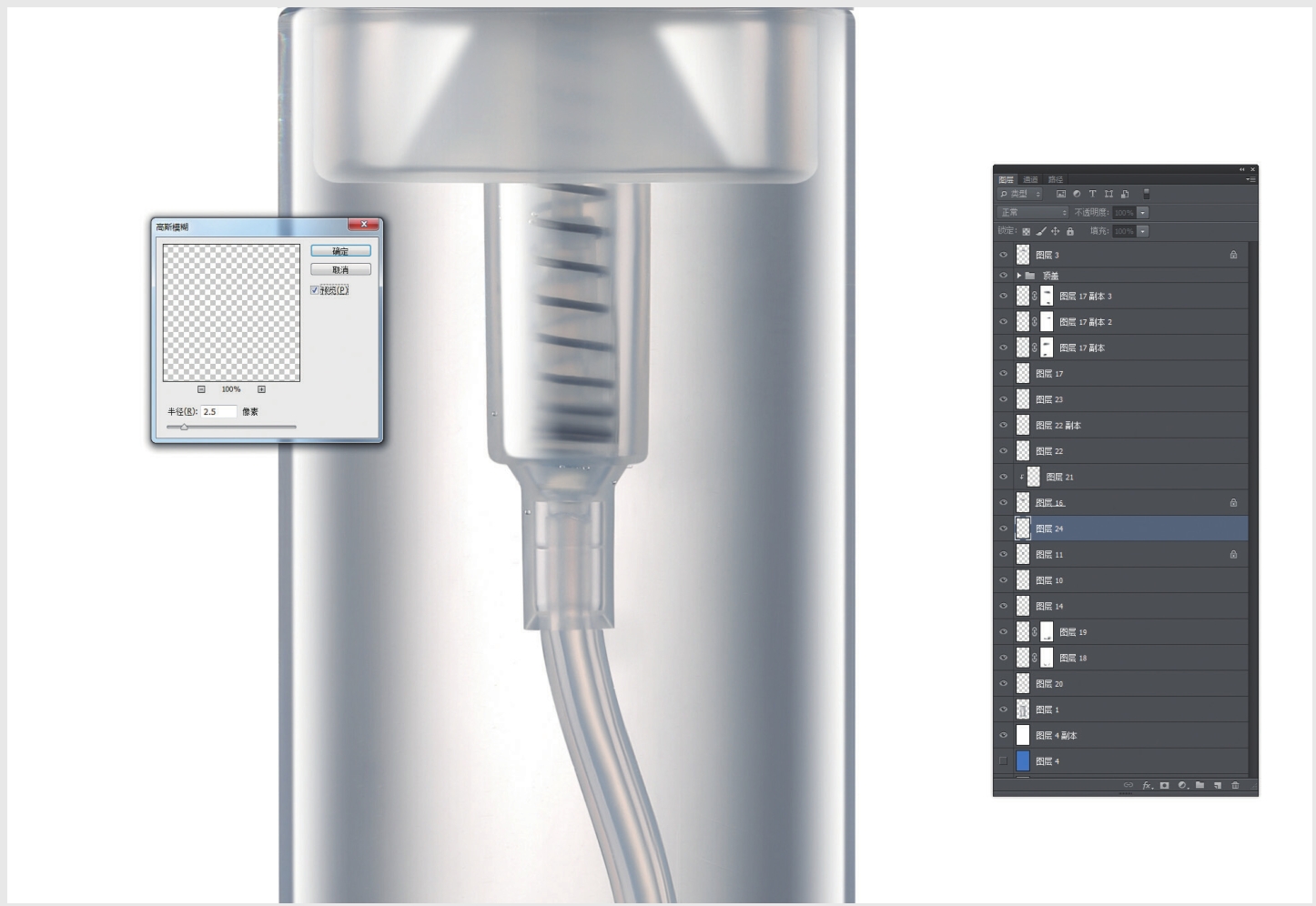
Task: Click the pixel layer filter icon
Action: pos(1060,194)
